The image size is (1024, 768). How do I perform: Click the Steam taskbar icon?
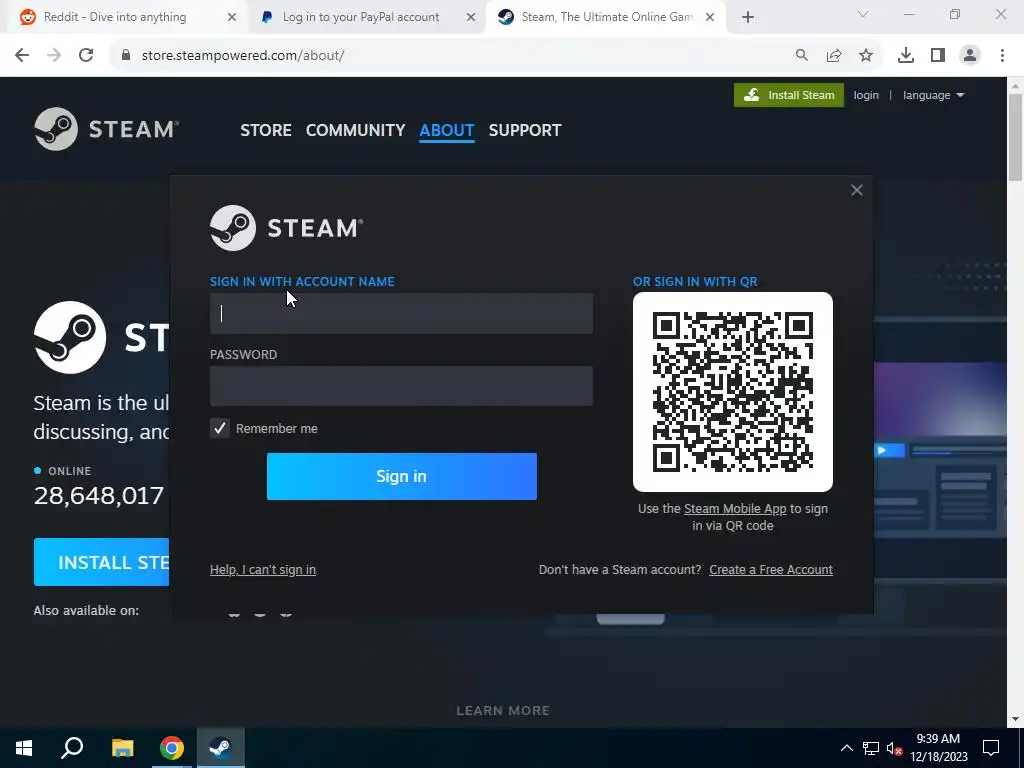[x=221, y=748]
